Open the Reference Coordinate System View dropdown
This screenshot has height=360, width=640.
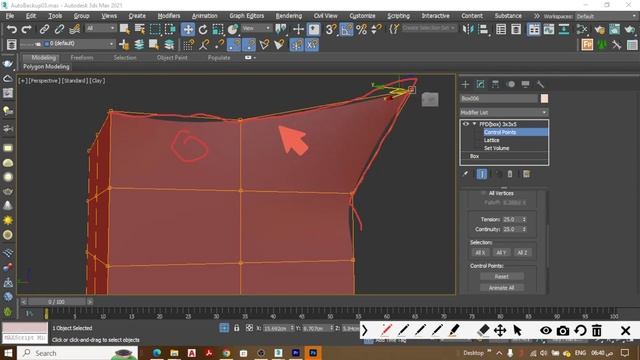click(x=256, y=28)
